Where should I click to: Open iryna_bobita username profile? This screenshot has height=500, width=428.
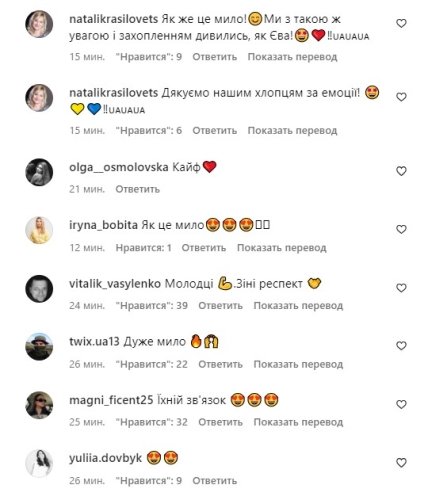pyautogui.click(x=103, y=225)
